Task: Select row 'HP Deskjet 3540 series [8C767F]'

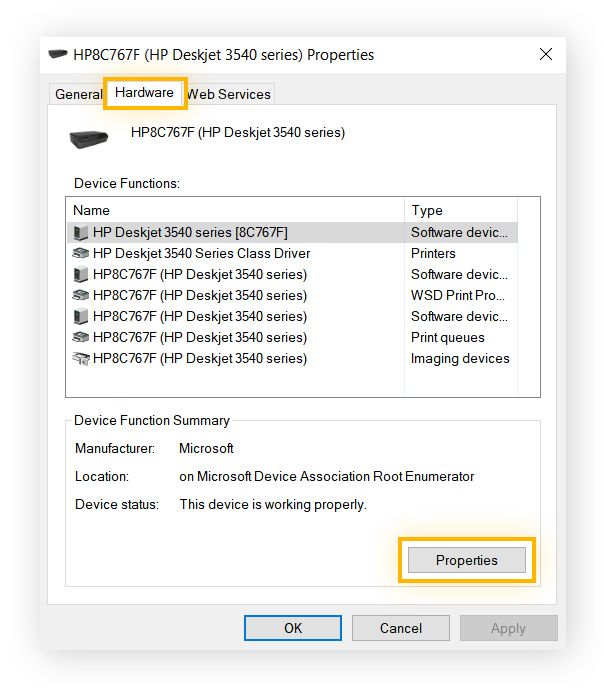Action: (293, 233)
